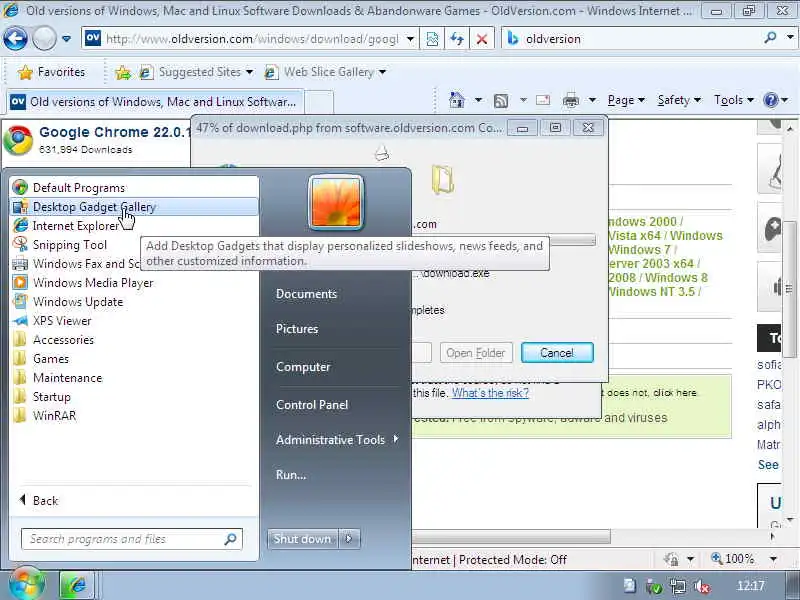
Task: Click the What's the risk? link
Action: click(490, 393)
